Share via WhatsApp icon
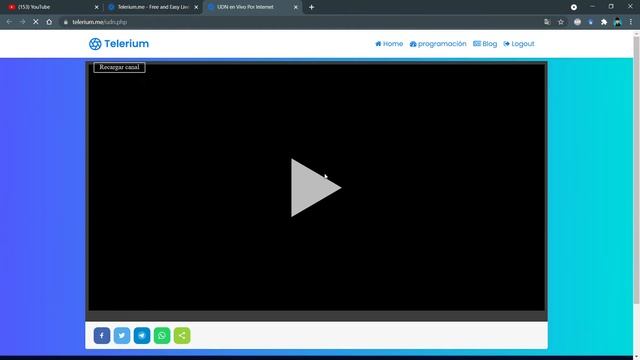Viewport: 640px width, 360px height. [162, 336]
